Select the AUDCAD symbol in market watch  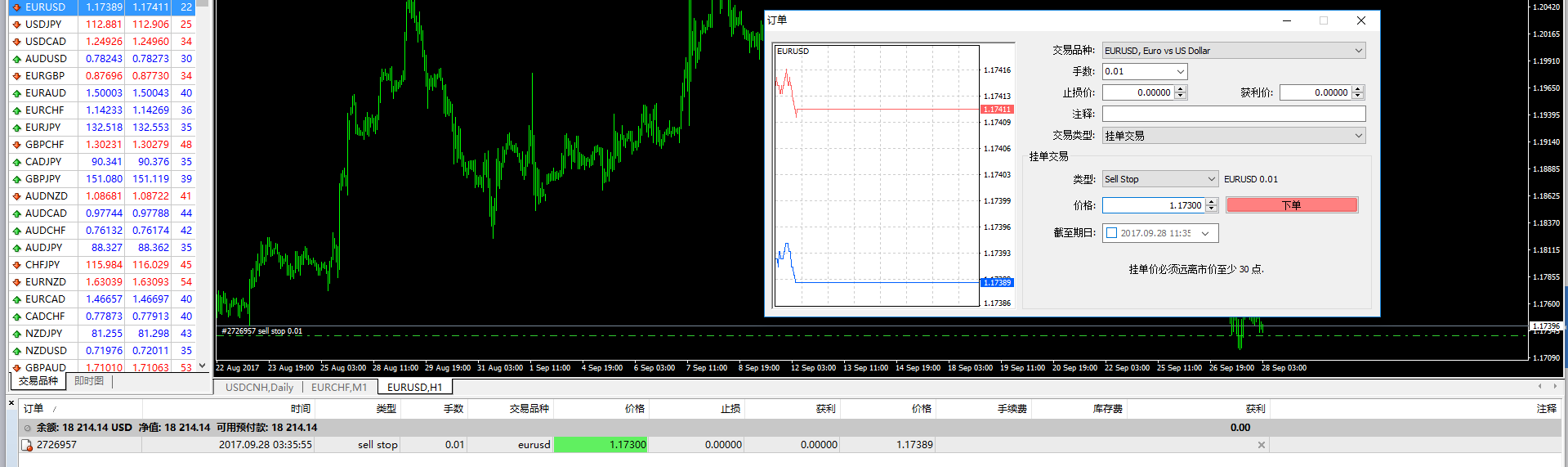(x=46, y=213)
